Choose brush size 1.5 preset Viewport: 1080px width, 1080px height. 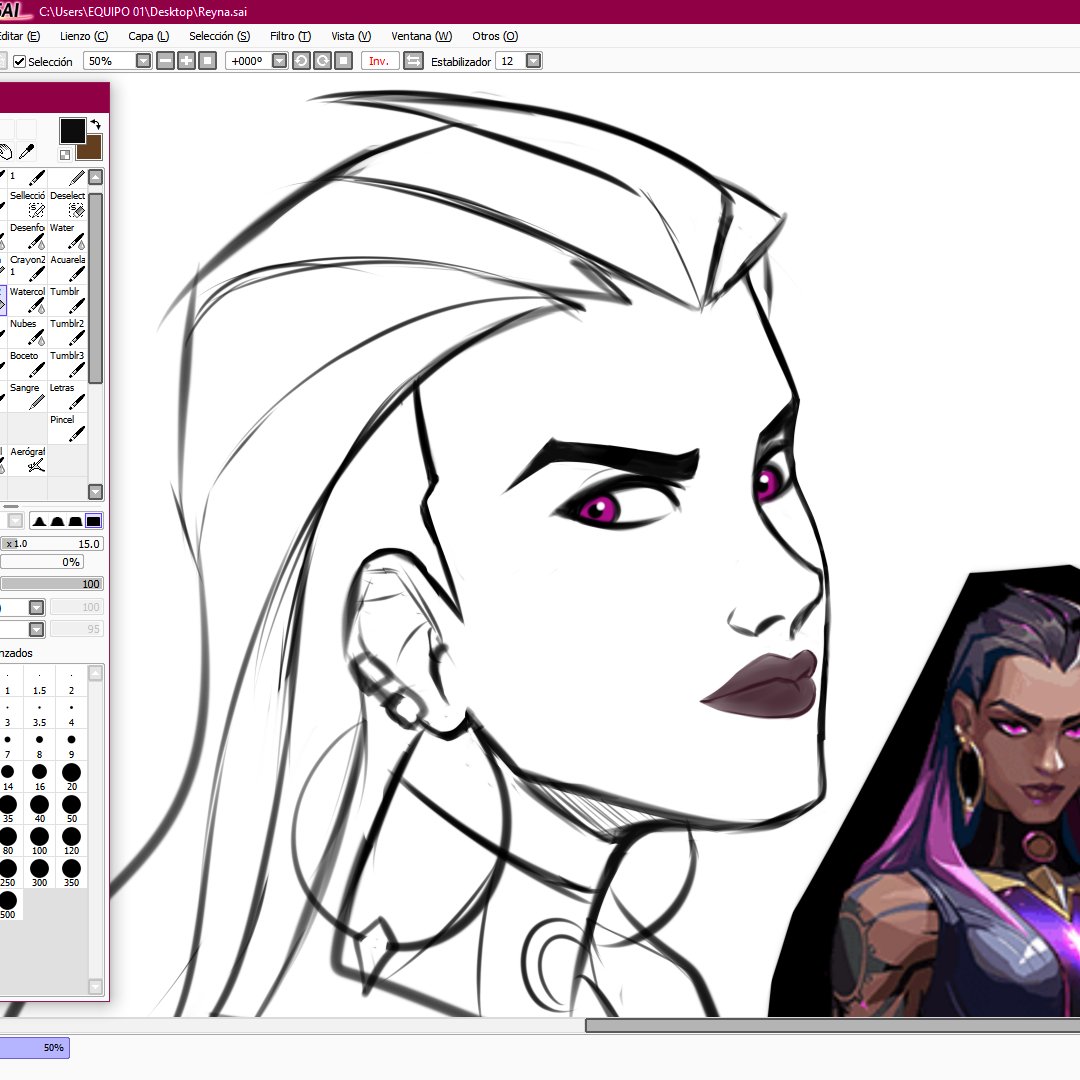point(39,681)
